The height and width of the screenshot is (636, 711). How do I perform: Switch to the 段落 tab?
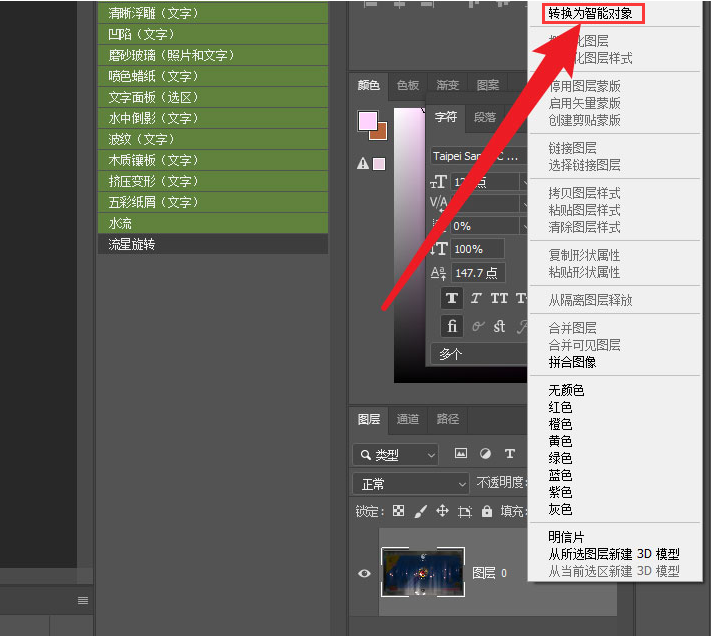pyautogui.click(x=485, y=117)
